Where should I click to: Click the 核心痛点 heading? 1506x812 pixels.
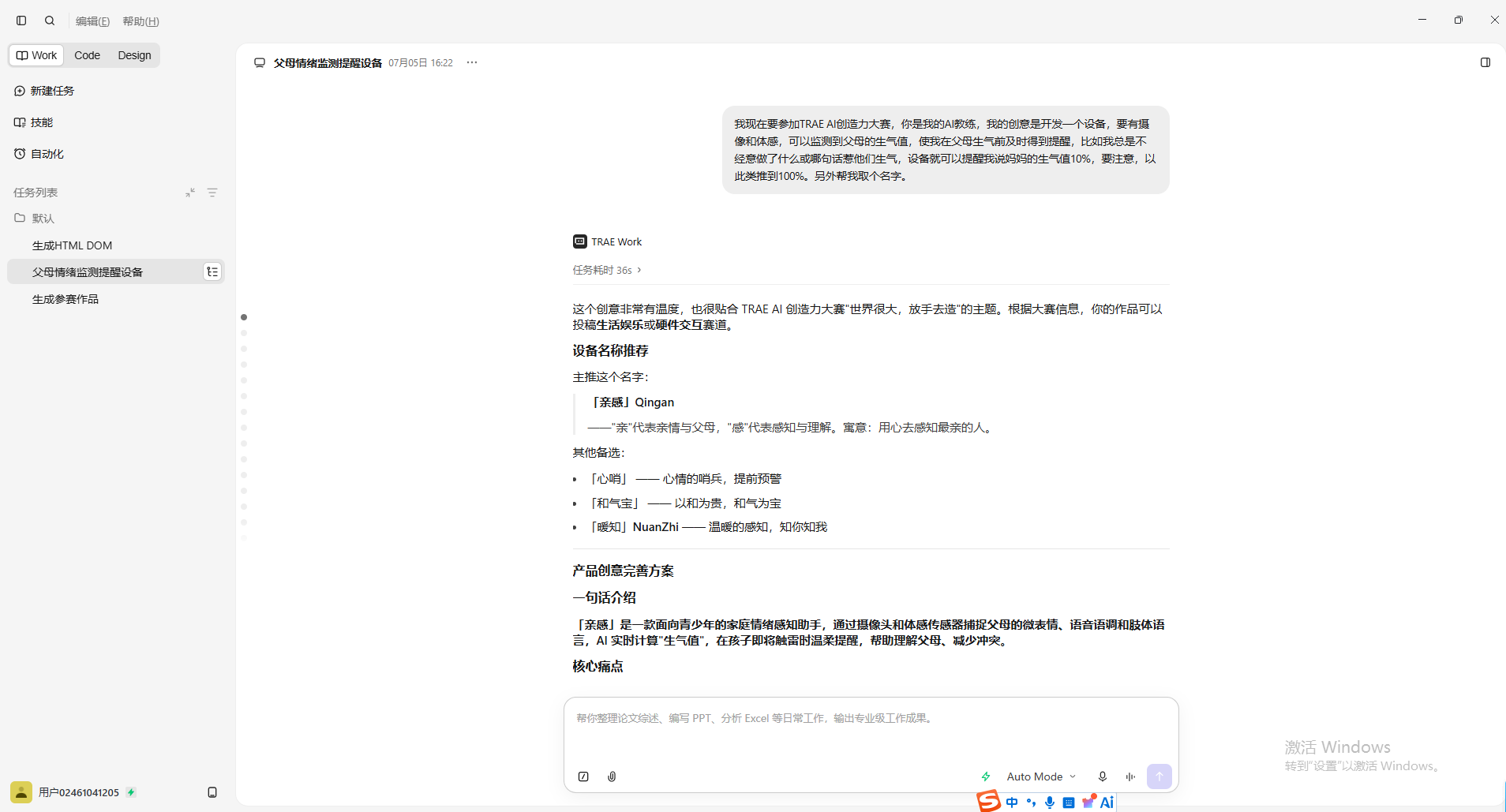pyautogui.click(x=598, y=667)
